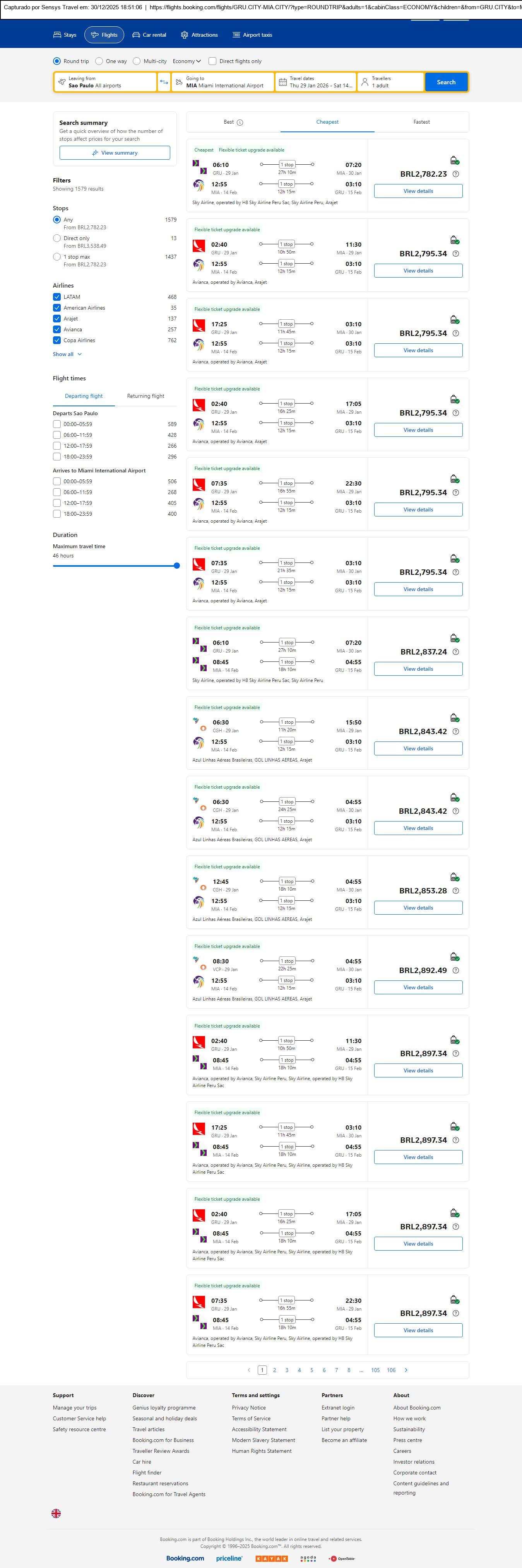The image size is (522, 1568).
Task: Click the swap origin and destination arrows icon
Action: (x=164, y=82)
